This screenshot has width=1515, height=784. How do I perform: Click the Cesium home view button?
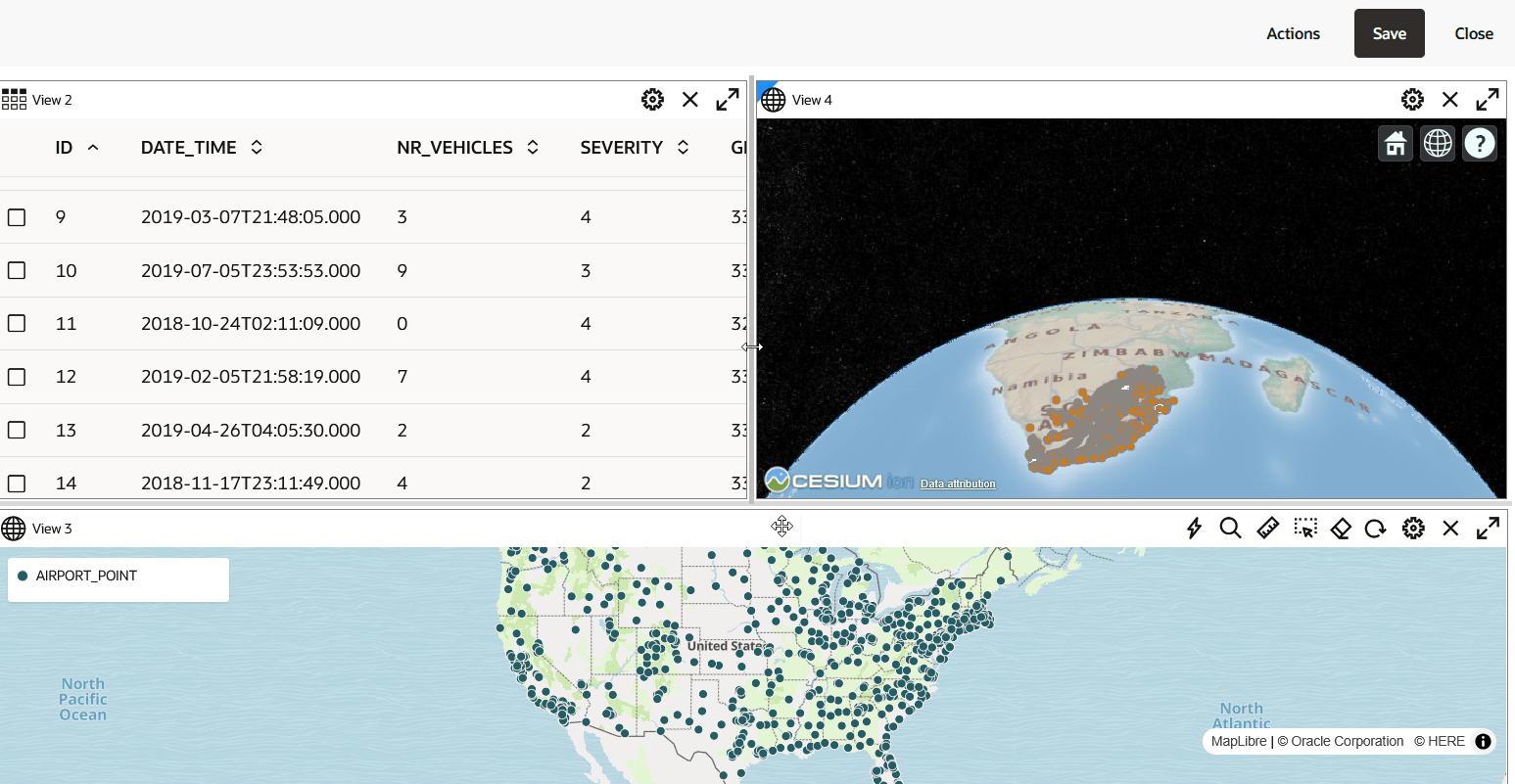pyautogui.click(x=1396, y=144)
